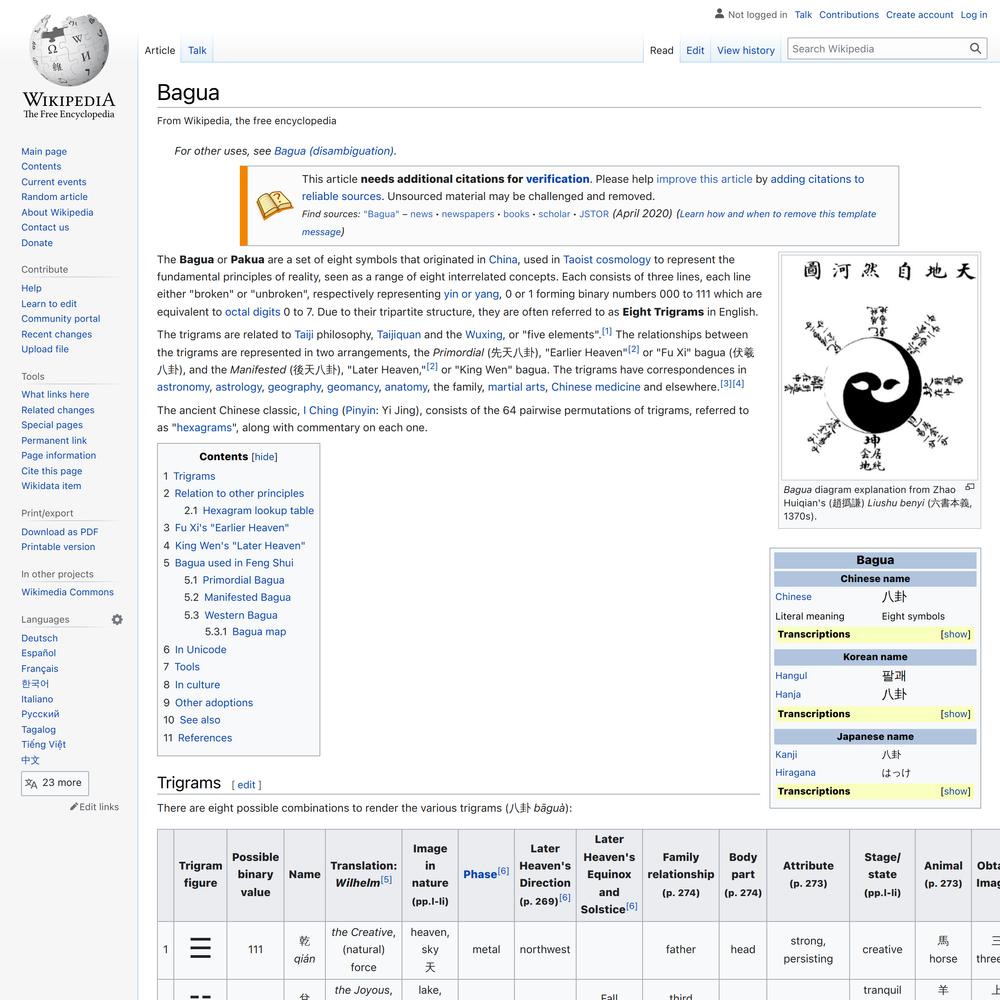Open Main page sidebar link
This screenshot has height=1000, width=1000.
point(44,151)
